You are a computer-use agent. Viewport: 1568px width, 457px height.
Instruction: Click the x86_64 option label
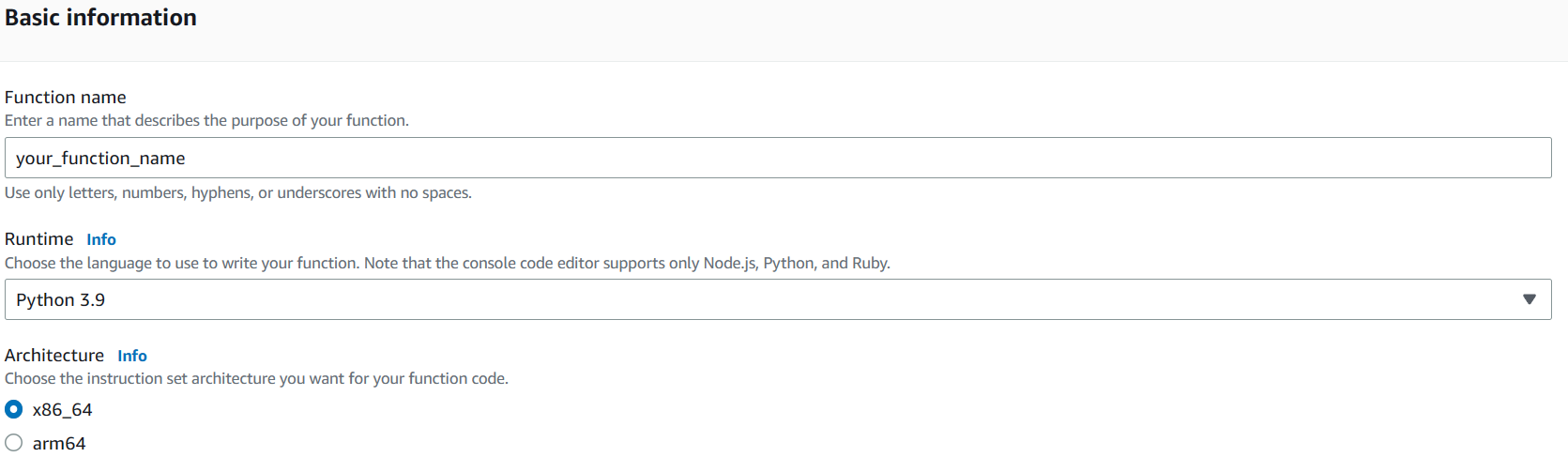(62, 410)
